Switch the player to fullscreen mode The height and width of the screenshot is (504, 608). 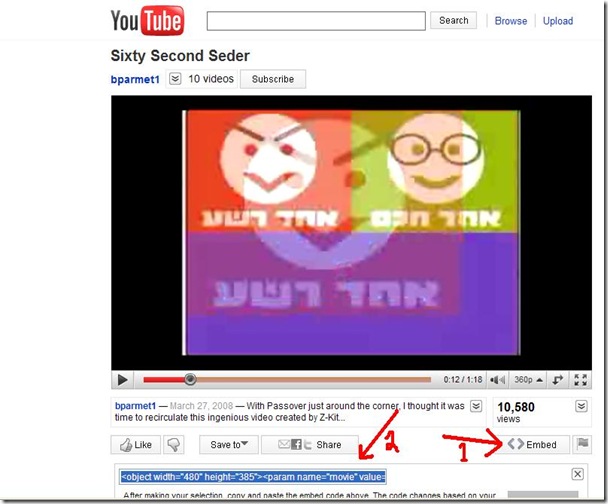tap(580, 380)
